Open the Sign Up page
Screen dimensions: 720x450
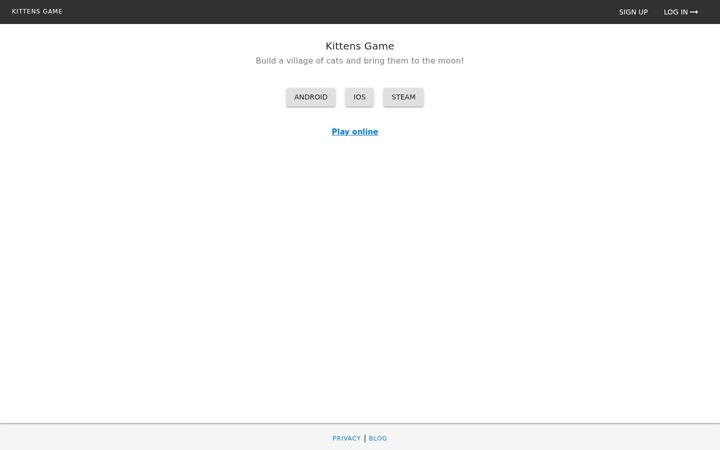tap(633, 12)
